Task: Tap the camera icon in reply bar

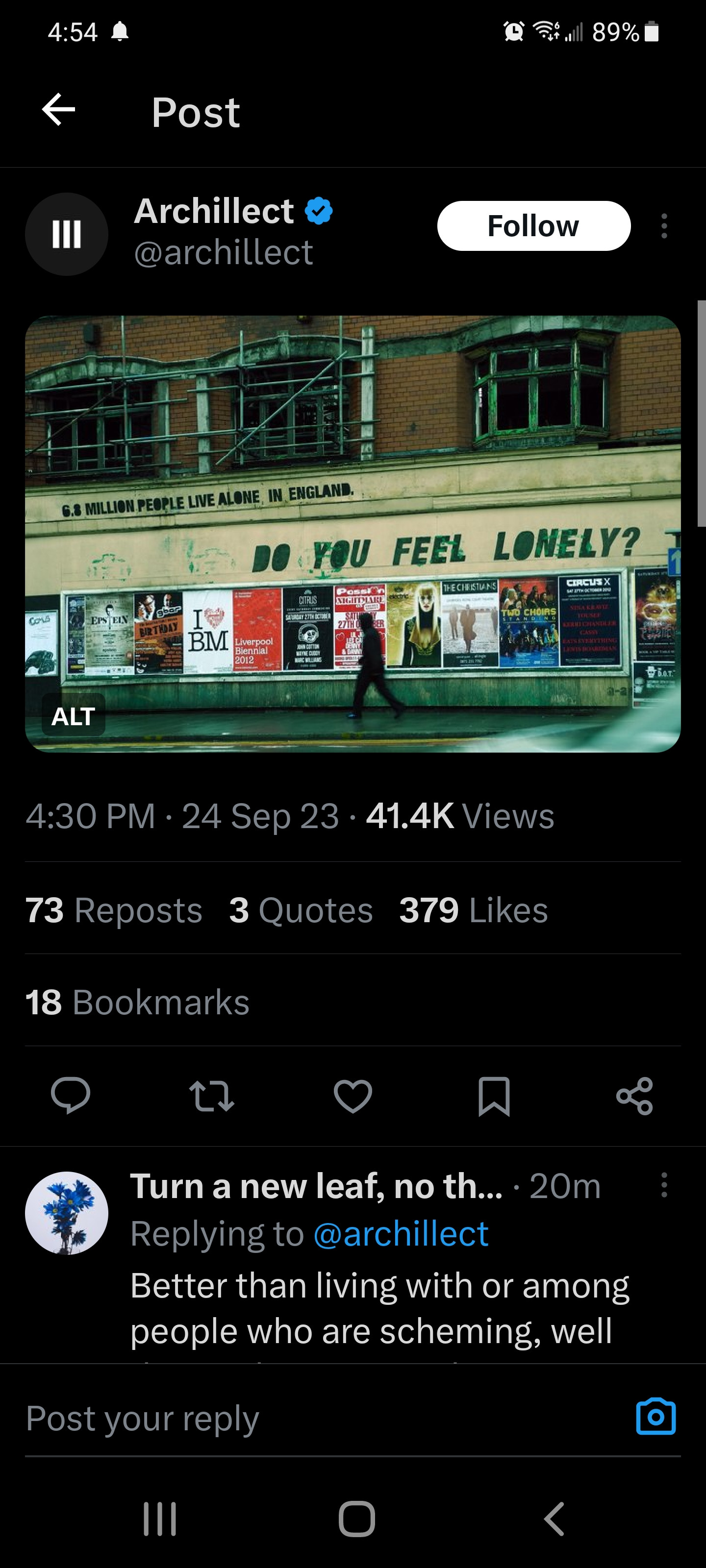Action: coord(656,1417)
